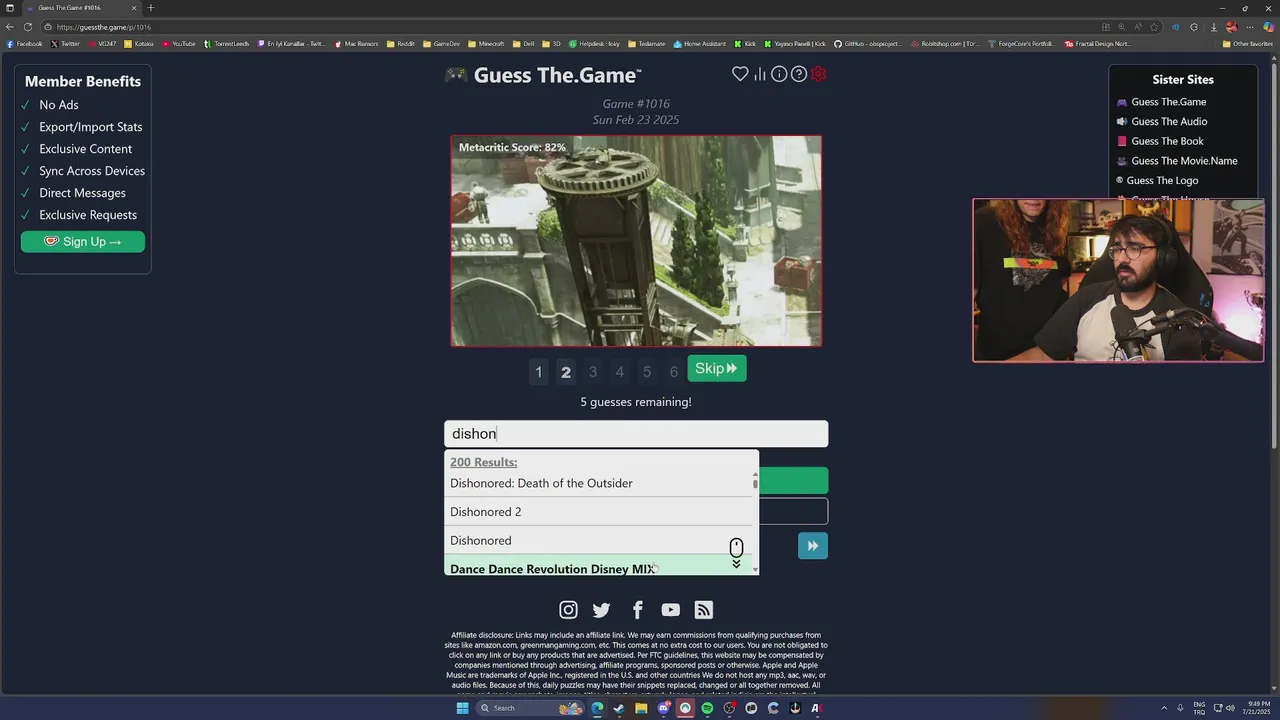Viewport: 1280px width, 720px height.
Task: Click the game search input field
Action: click(x=636, y=434)
